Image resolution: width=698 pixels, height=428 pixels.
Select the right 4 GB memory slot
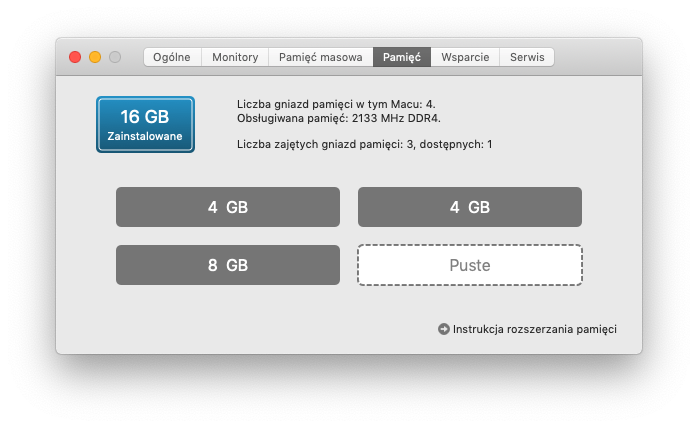click(x=470, y=207)
